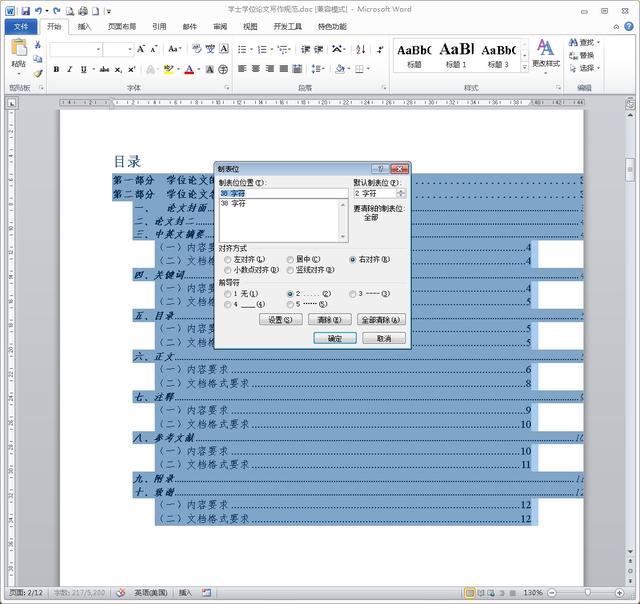Expand the styles gallery more arrow
640x604 pixels.
point(524,68)
